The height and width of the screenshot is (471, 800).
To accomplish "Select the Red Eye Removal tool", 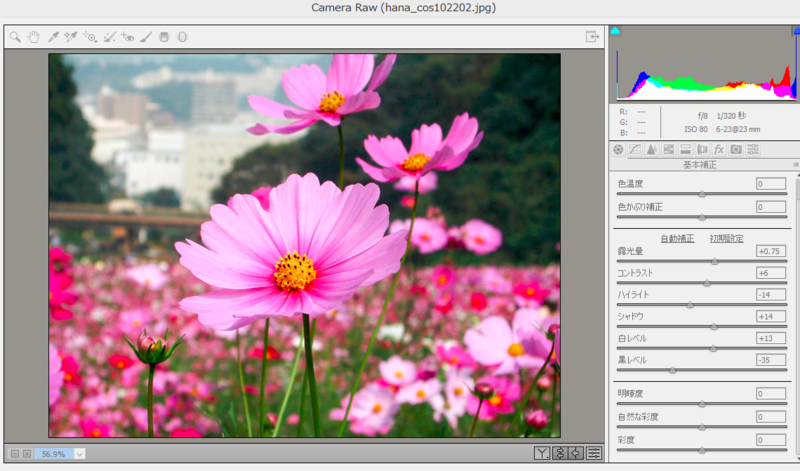I will click(128, 37).
